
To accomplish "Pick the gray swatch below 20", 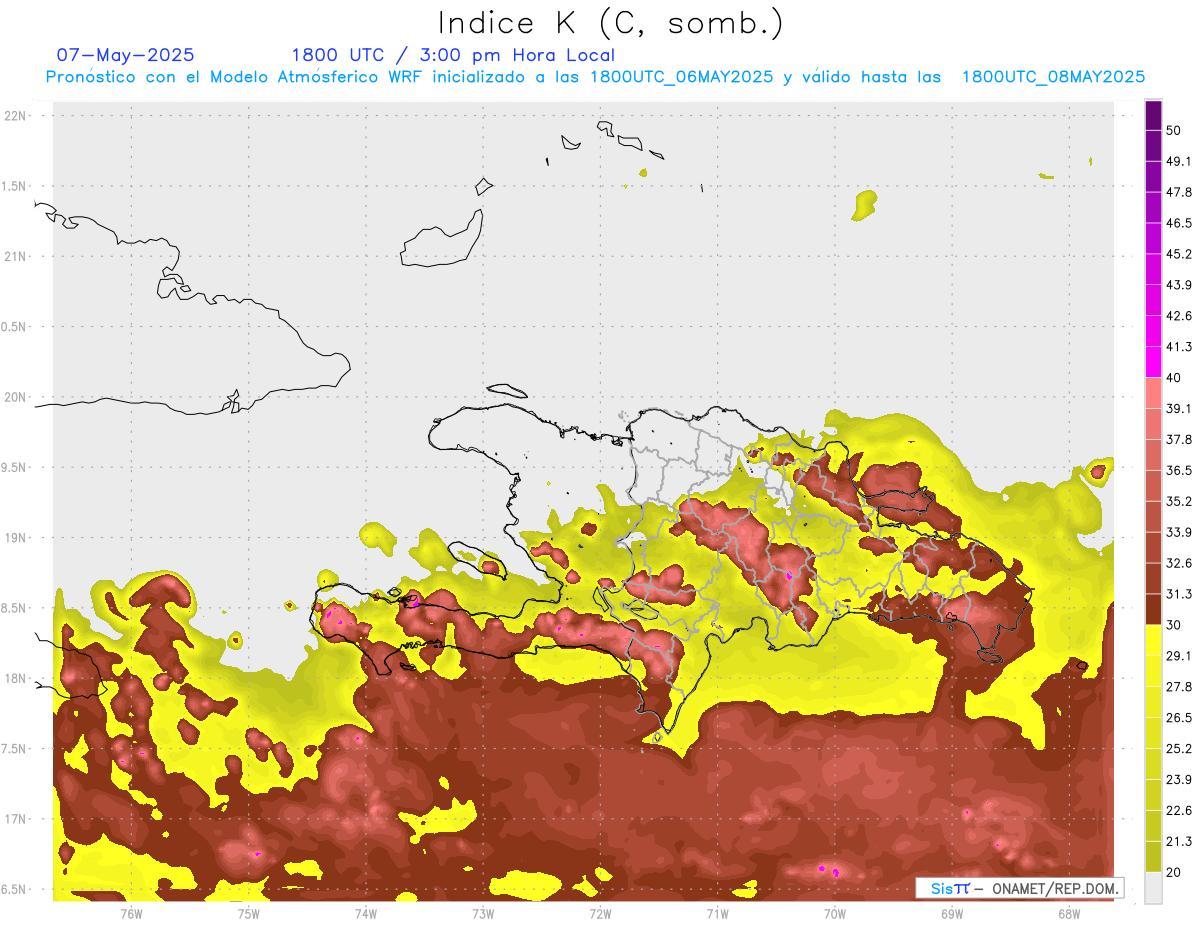I will tap(1153, 888).
